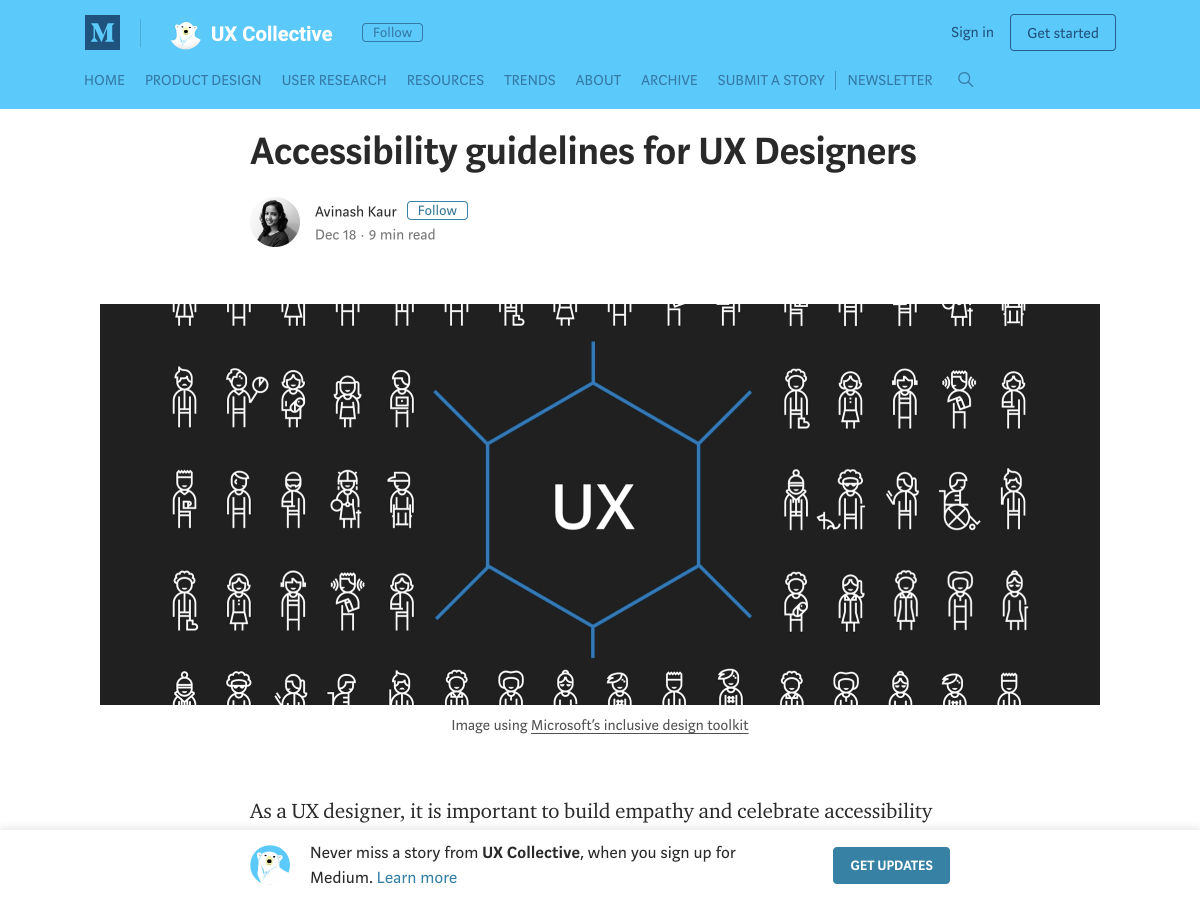Click the UX Collective title text
The height and width of the screenshot is (900, 1200).
tap(271, 34)
